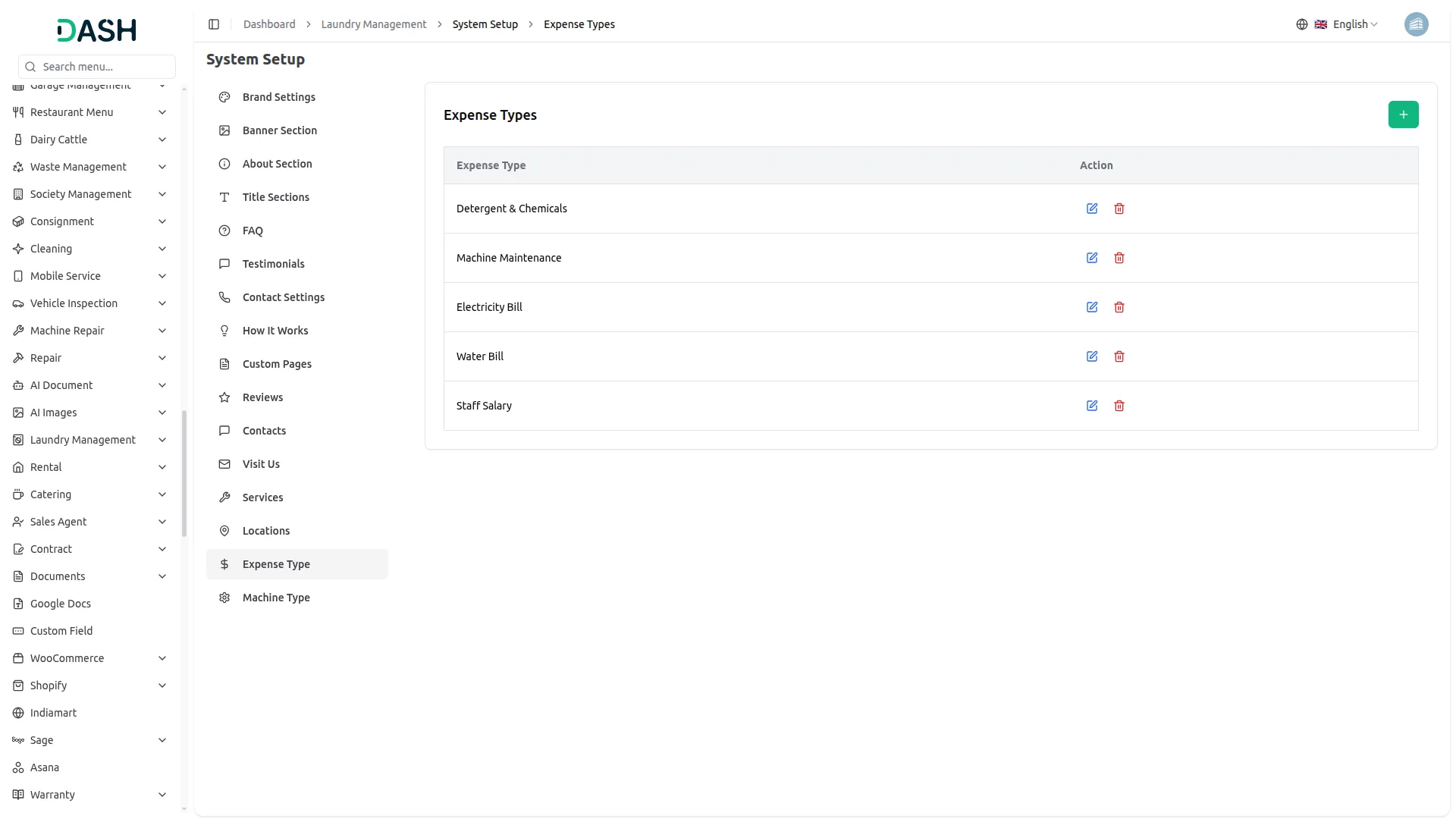Delete the Water Bill expense type
Image resolution: width=1456 pixels, height=819 pixels.
tap(1119, 356)
